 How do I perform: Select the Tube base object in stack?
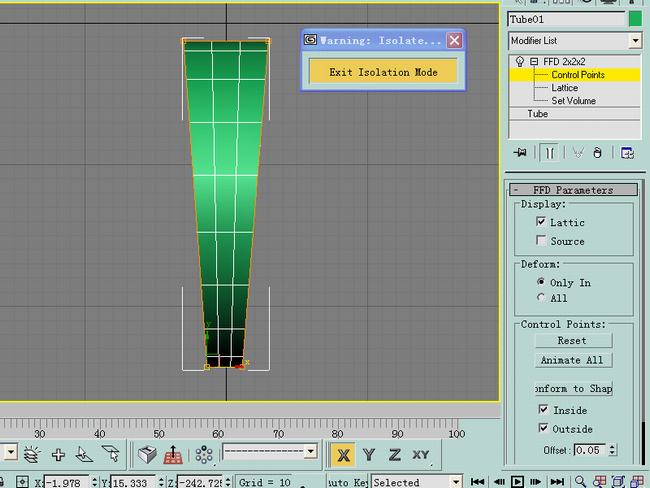point(538,114)
